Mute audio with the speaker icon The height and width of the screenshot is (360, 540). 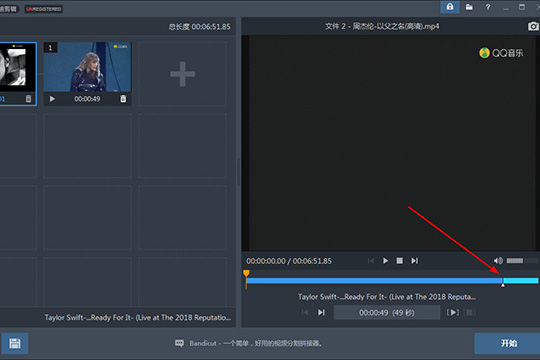point(498,261)
